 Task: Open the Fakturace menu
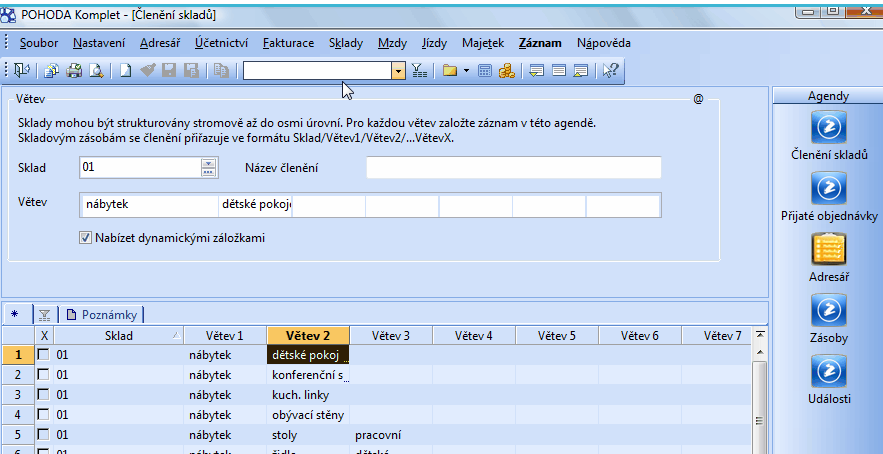[x=288, y=43]
